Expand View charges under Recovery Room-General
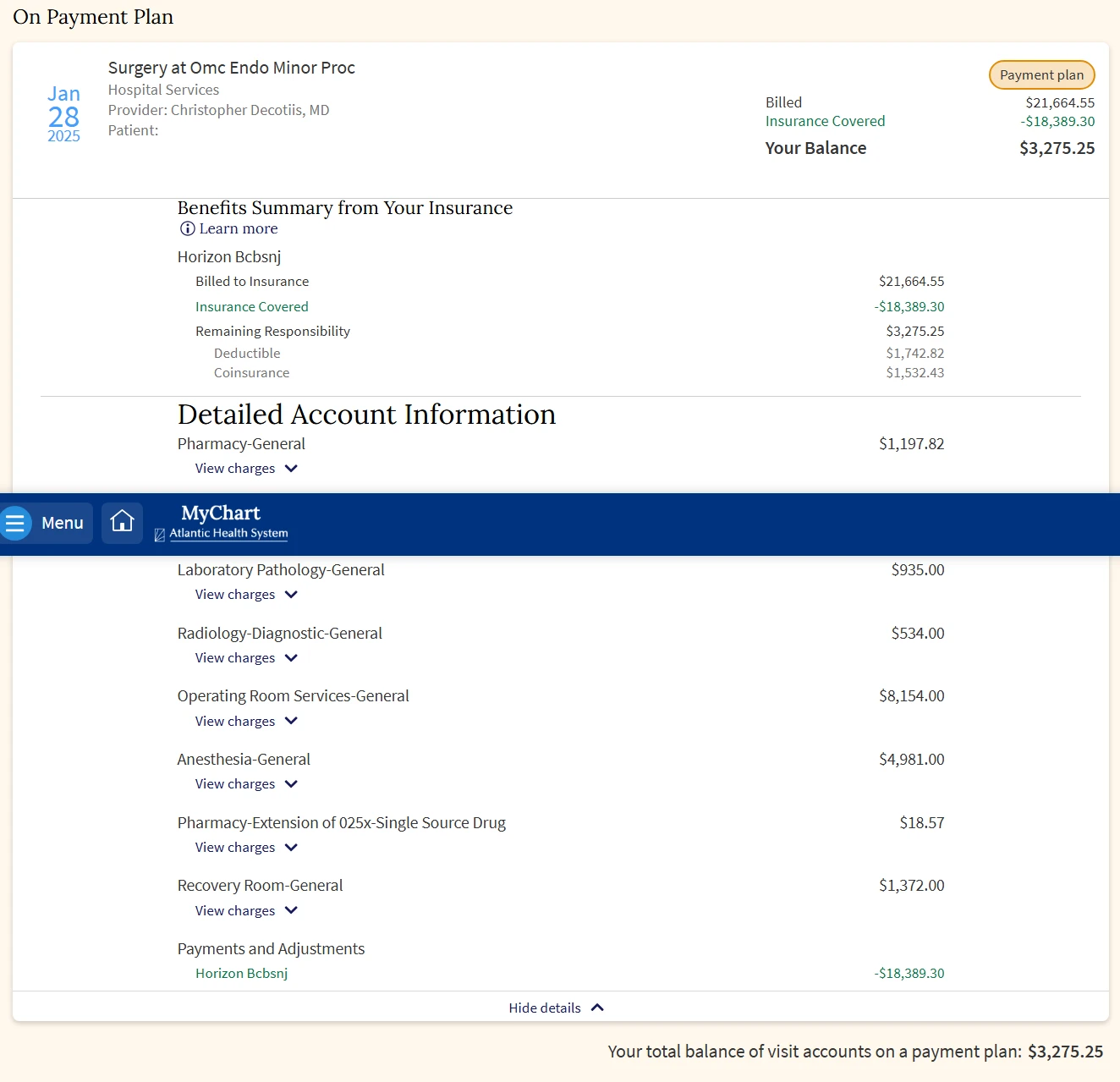 click(246, 911)
